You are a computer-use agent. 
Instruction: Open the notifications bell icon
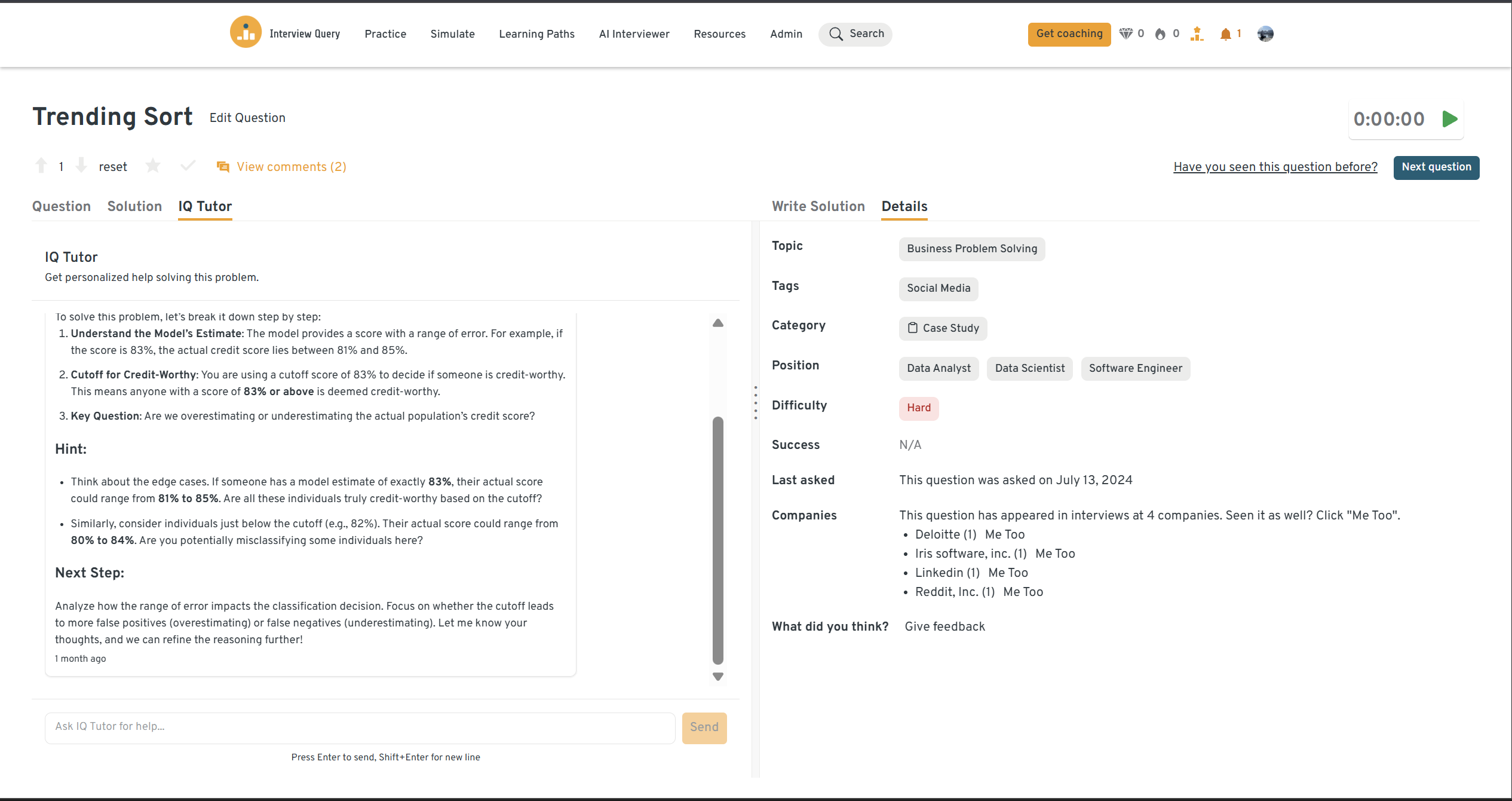[x=1225, y=34]
